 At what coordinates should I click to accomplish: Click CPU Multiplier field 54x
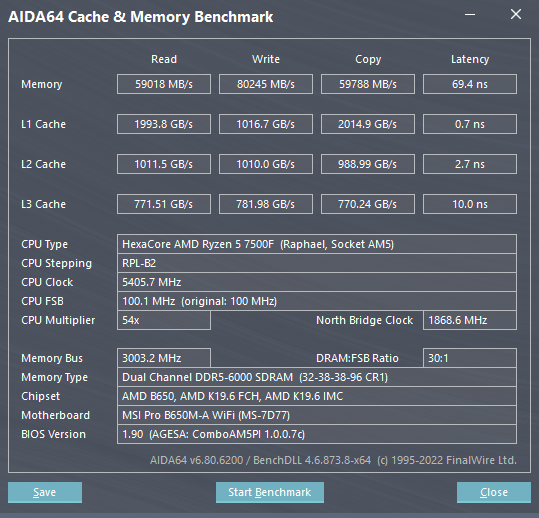(x=164, y=320)
